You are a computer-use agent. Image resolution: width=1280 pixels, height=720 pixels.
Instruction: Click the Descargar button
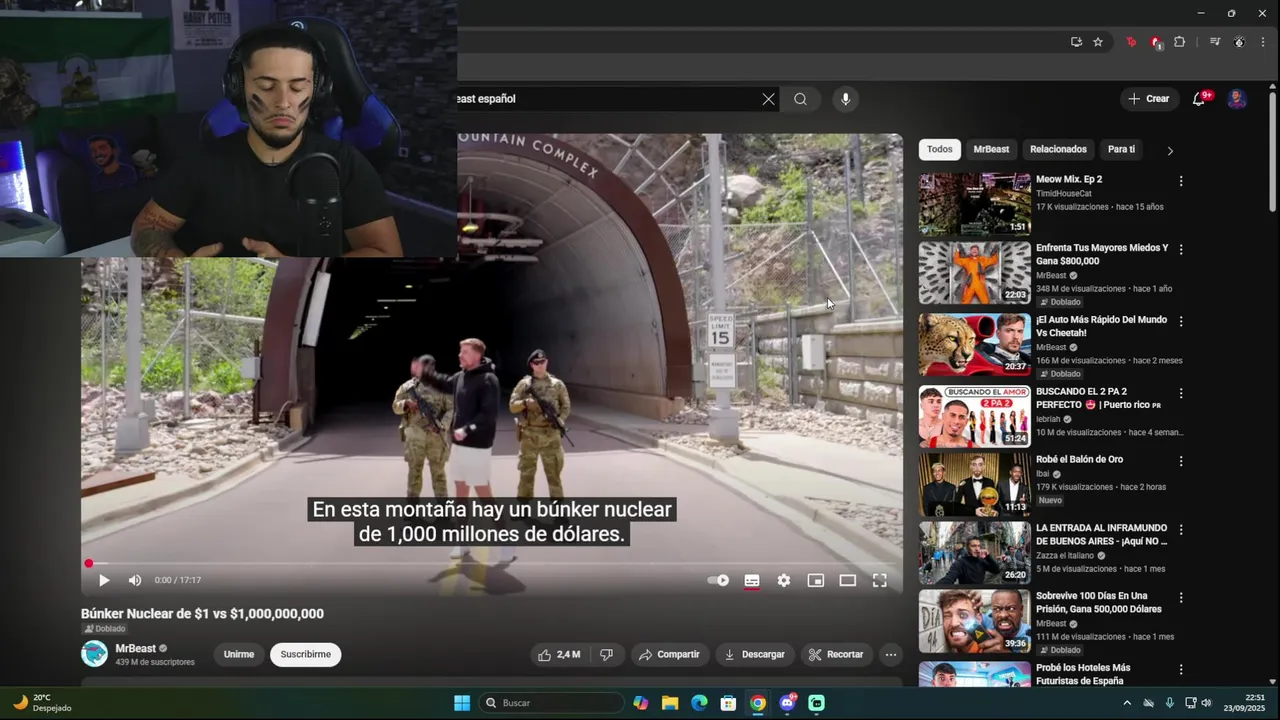point(755,654)
